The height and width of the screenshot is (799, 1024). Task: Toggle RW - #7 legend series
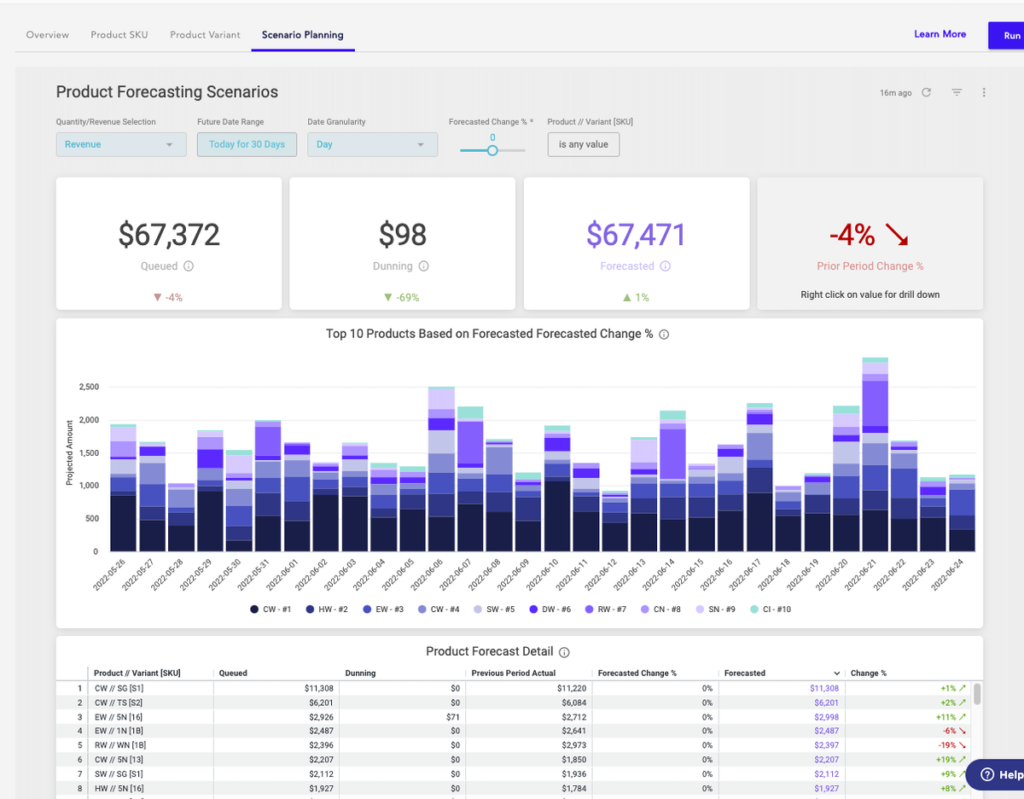[608, 609]
